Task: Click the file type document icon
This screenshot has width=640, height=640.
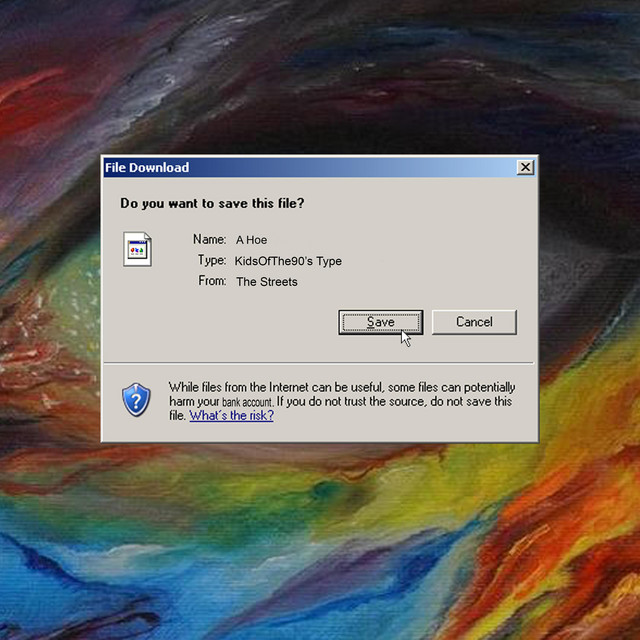Action: click(138, 249)
